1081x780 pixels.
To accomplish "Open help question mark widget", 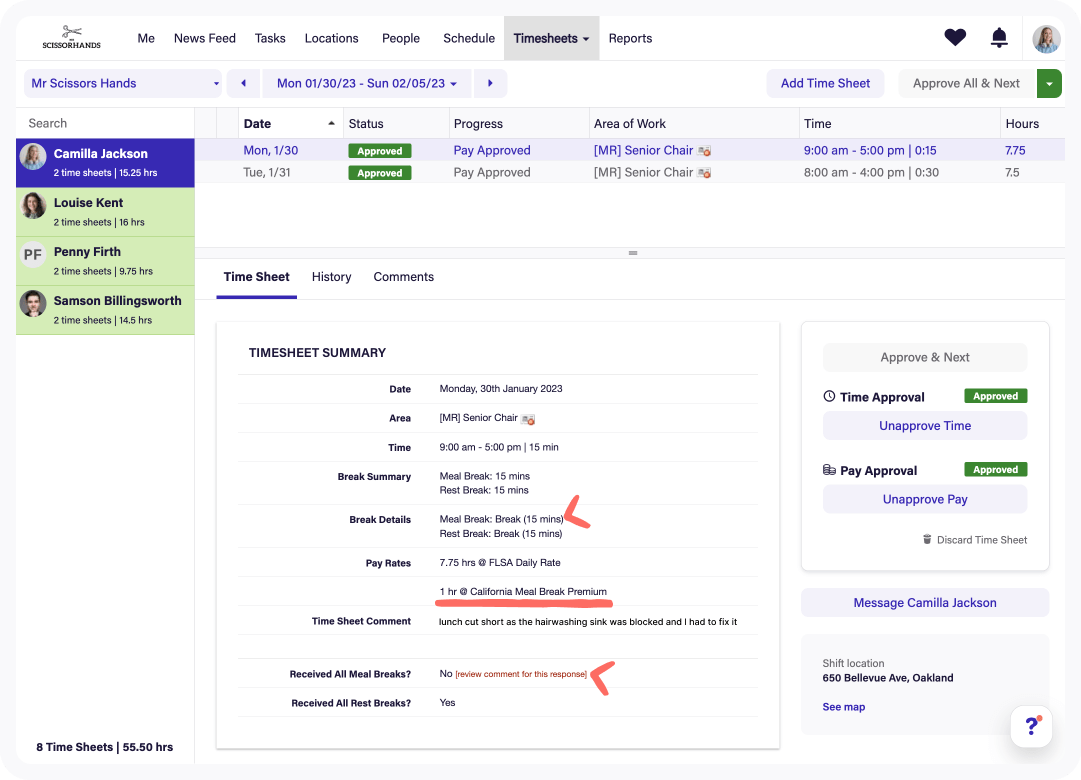I will tap(1031, 726).
